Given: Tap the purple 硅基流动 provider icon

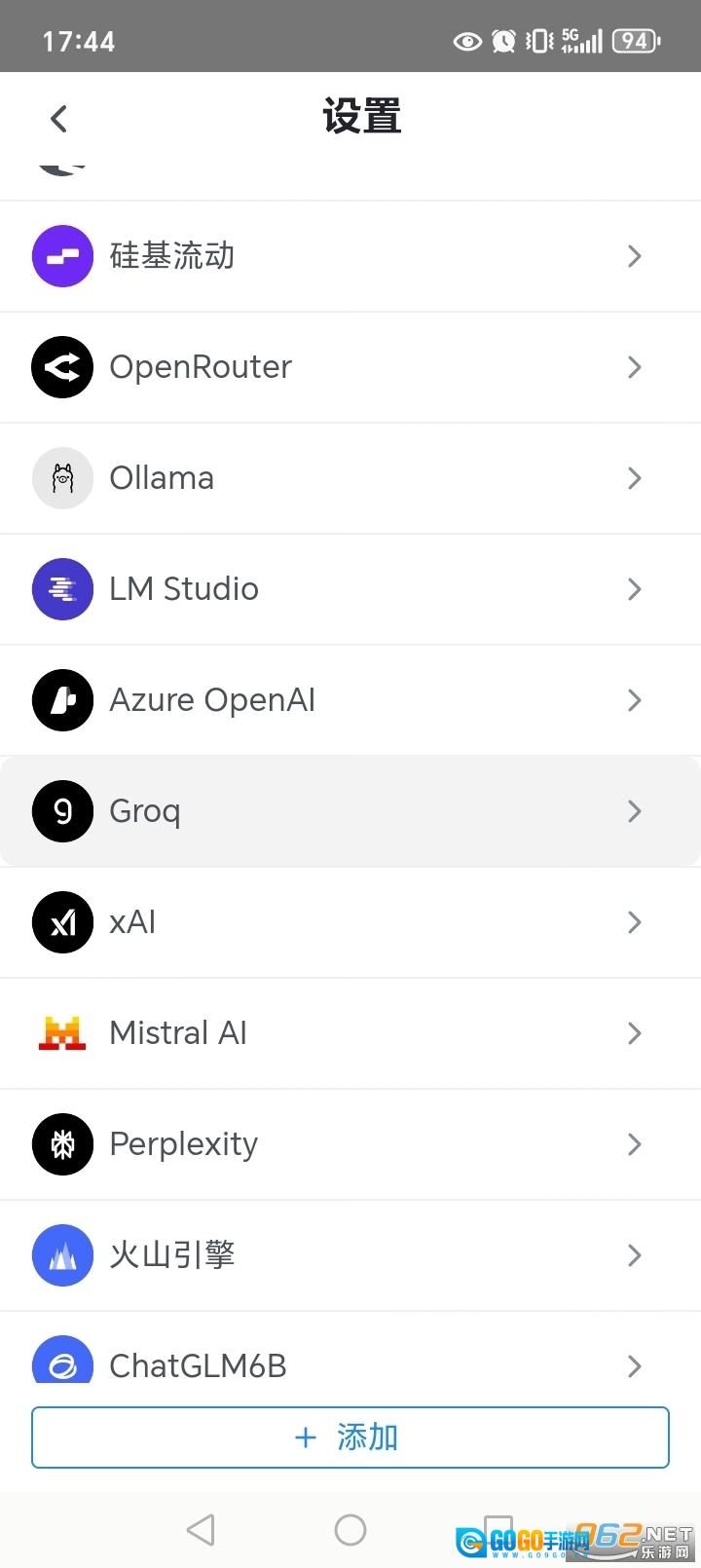Looking at the screenshot, I should point(62,256).
